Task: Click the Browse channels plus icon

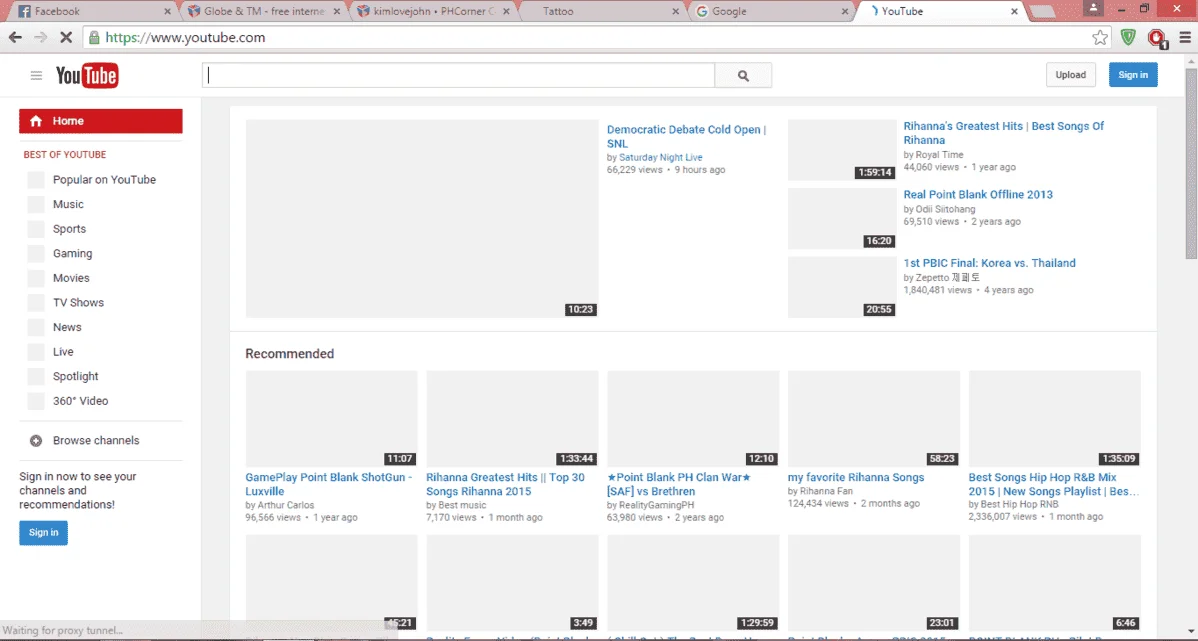Action: tap(36, 441)
